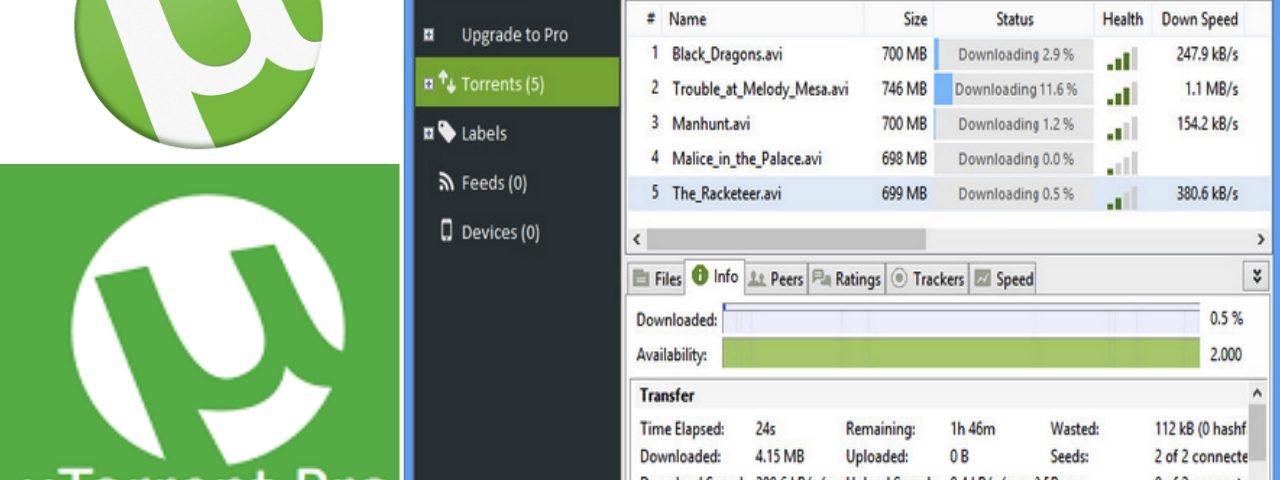Click Trouble_at_Melody_Mesa progress bar at 11.6 %
Screen dimensions: 1280x480
point(1015,89)
